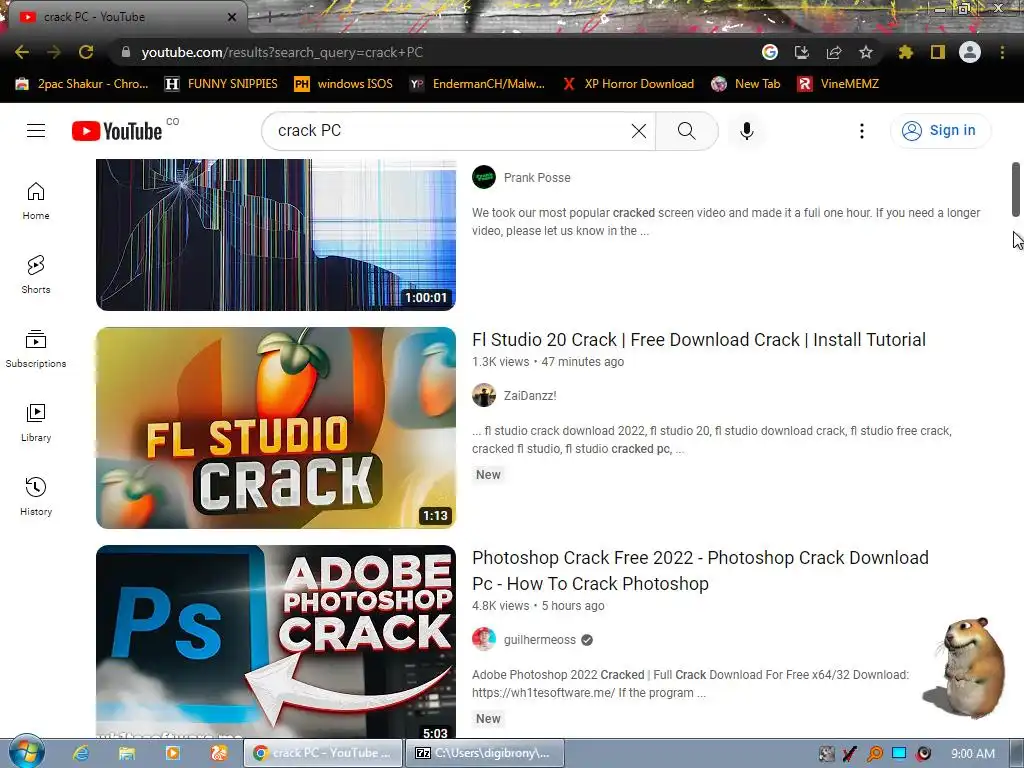Open History in the sidebar
Viewport: 1024px width, 768px height.
pyautogui.click(x=36, y=496)
